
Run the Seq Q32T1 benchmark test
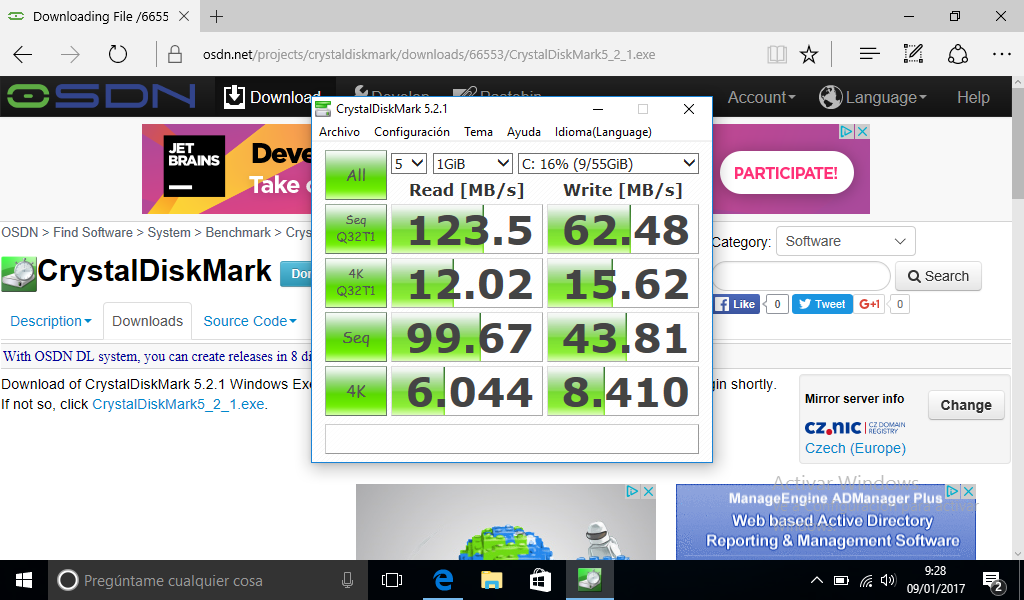(356, 229)
